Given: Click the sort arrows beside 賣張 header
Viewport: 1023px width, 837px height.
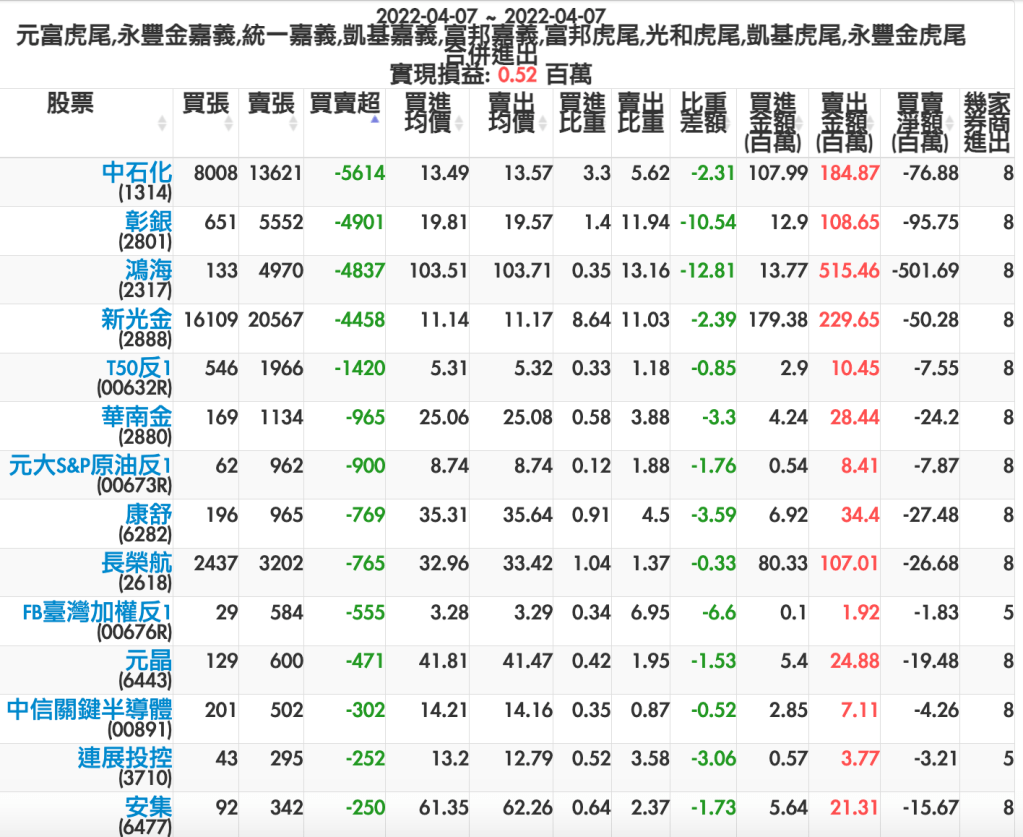Looking at the screenshot, I should tap(295, 123).
